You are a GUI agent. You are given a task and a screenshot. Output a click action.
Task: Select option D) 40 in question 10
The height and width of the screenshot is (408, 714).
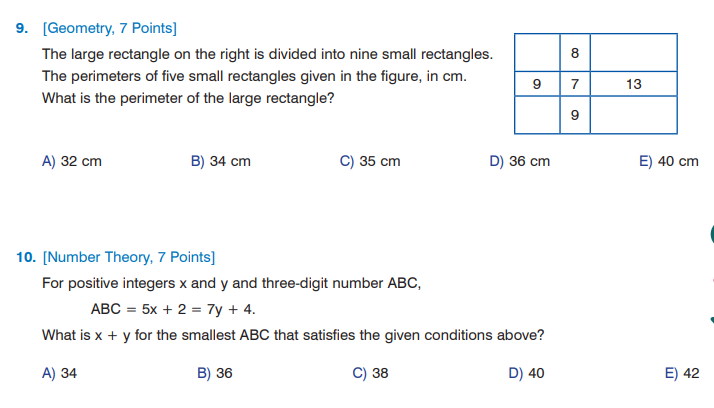526,373
